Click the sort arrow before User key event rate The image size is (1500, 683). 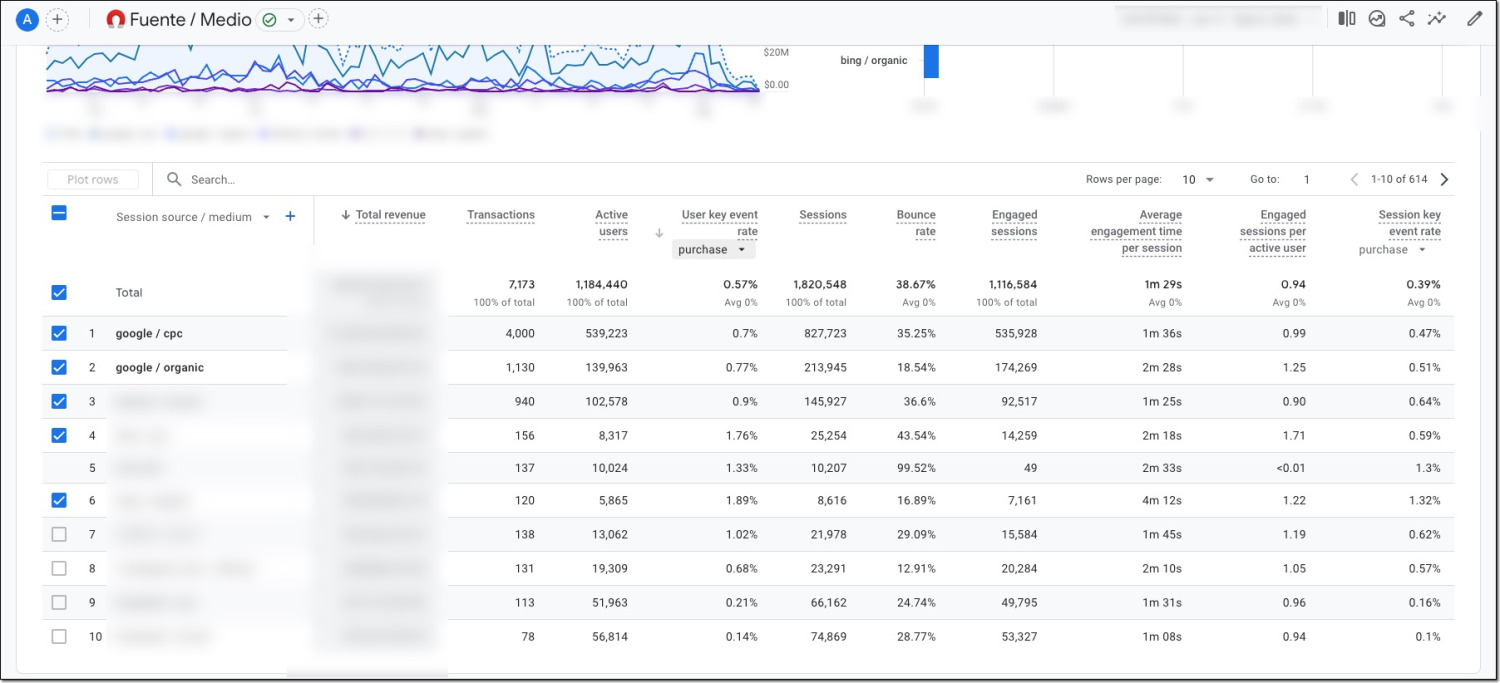coord(658,233)
